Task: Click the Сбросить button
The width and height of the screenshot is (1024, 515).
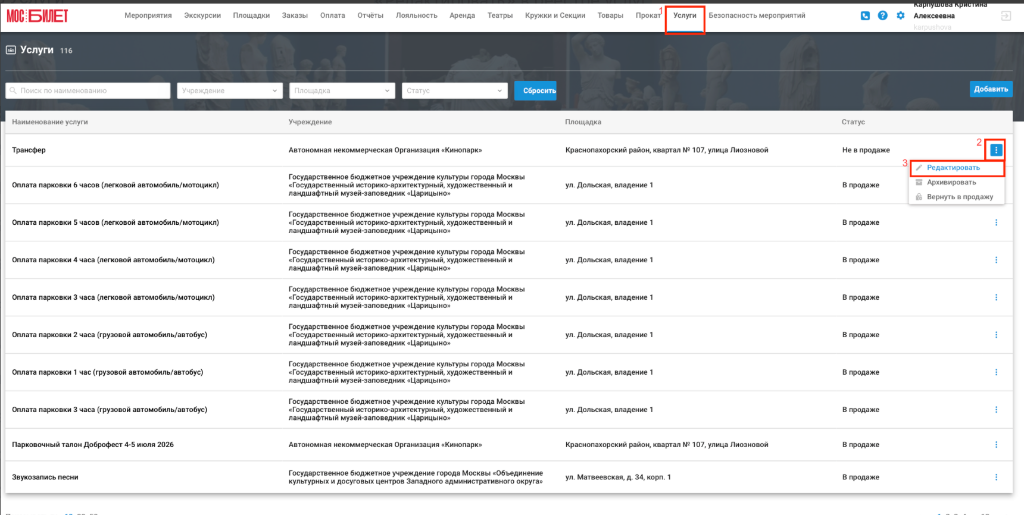Action: (535, 91)
